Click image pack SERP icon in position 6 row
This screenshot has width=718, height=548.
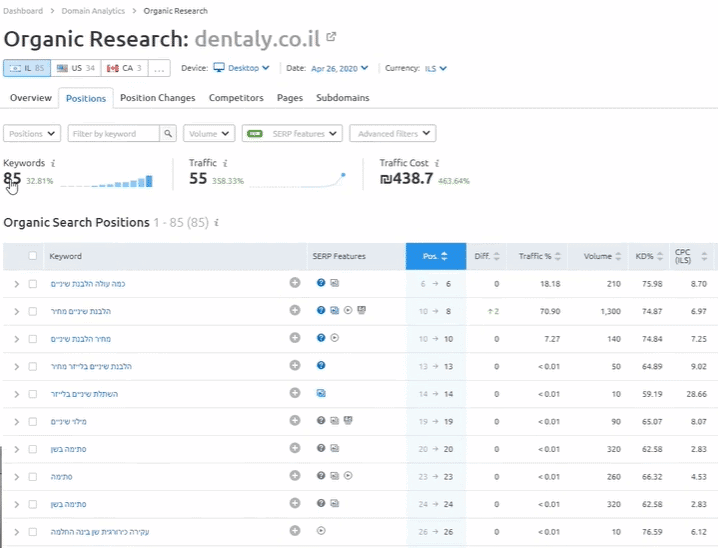click(335, 283)
